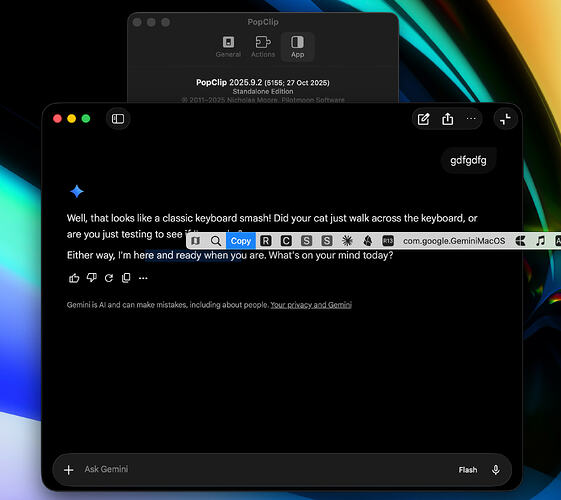Image resolution: width=561 pixels, height=500 pixels.
Task: Click Copy in the PopClip bar
Action: point(241,241)
